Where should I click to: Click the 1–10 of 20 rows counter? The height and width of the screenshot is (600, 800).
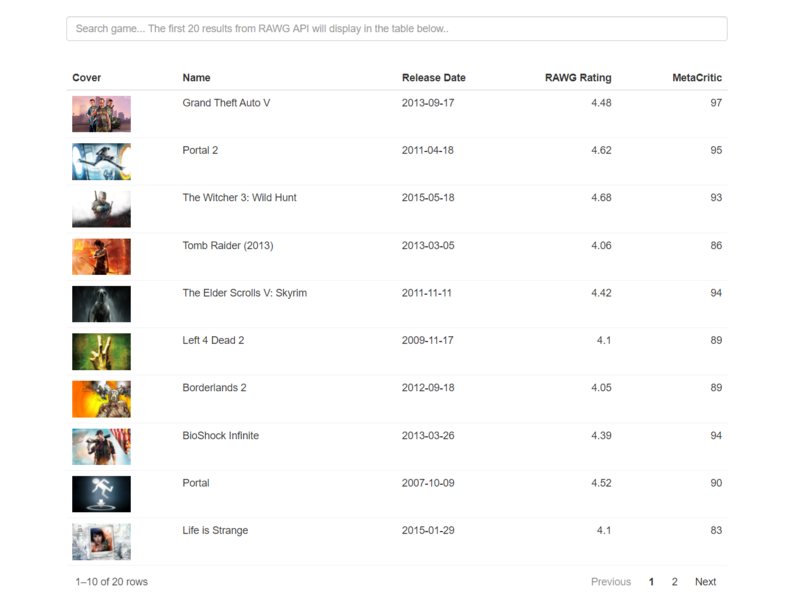112,582
